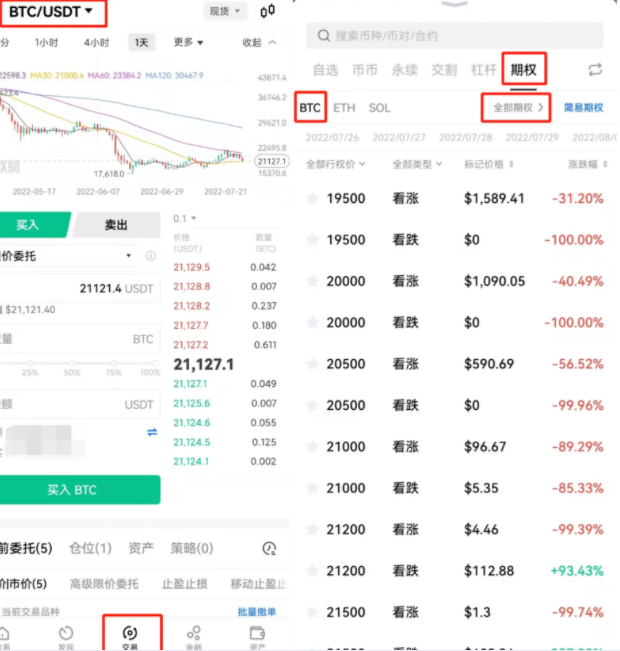The height and width of the screenshot is (651, 620).
Task: Favorite the 21200 看跌 option star
Action: click(x=312, y=571)
